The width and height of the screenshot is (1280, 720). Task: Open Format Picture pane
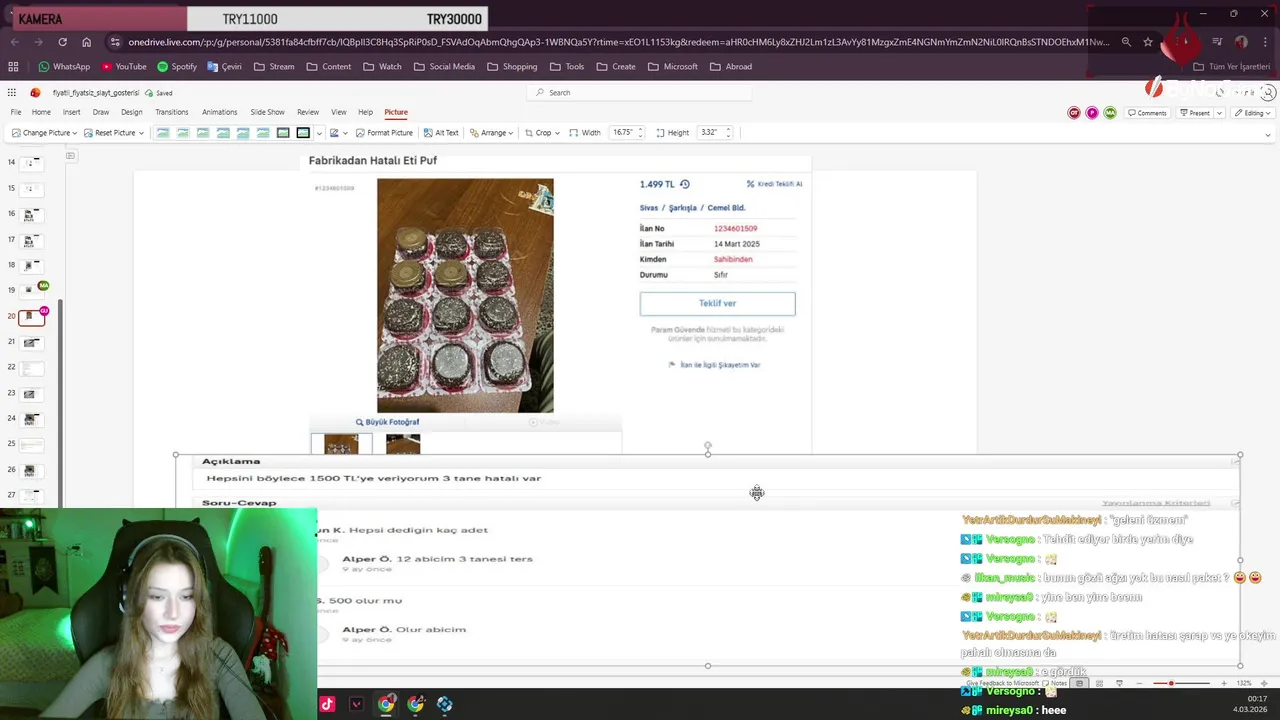pos(384,132)
